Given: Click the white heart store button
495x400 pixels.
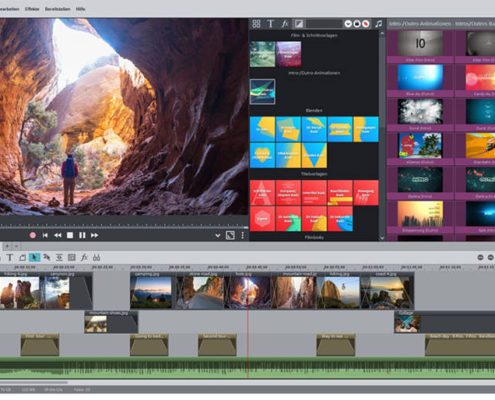Looking at the screenshot, I should (348, 24).
